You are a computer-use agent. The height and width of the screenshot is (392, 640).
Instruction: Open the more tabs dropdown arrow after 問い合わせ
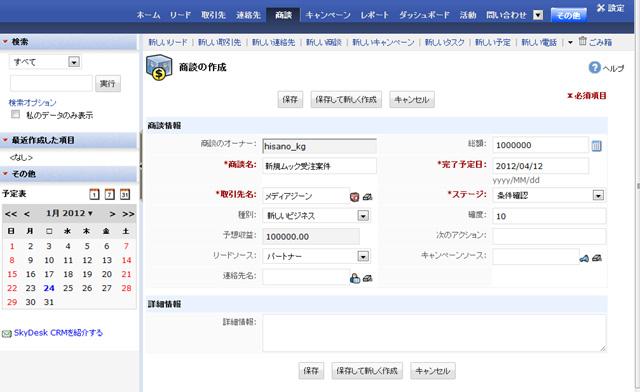tap(538, 15)
